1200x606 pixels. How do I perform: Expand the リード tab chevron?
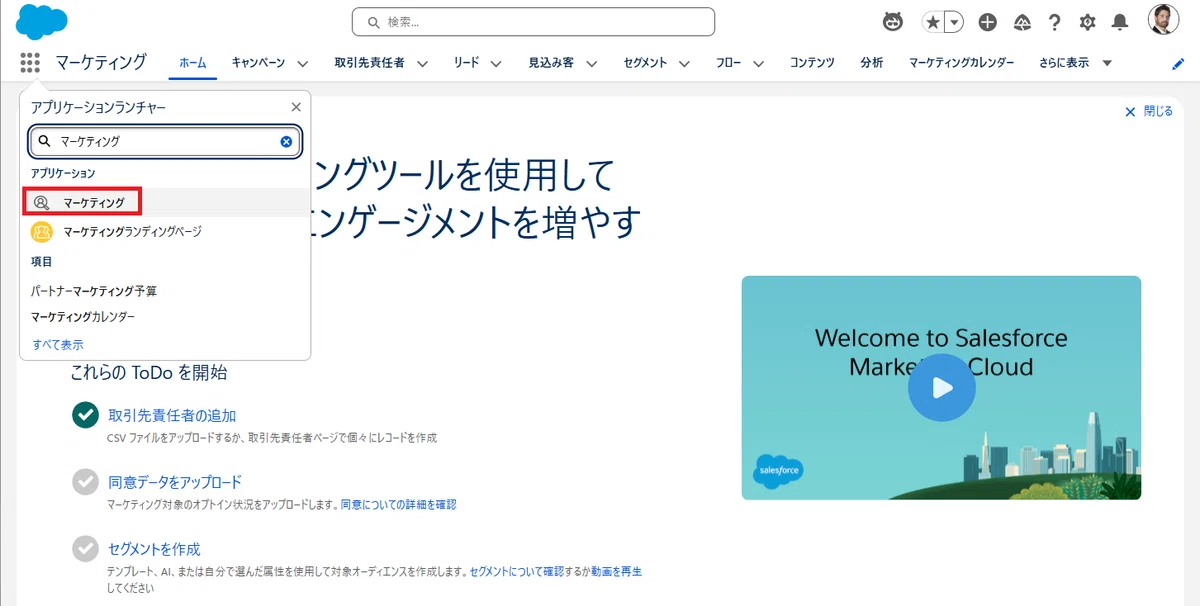(497, 64)
